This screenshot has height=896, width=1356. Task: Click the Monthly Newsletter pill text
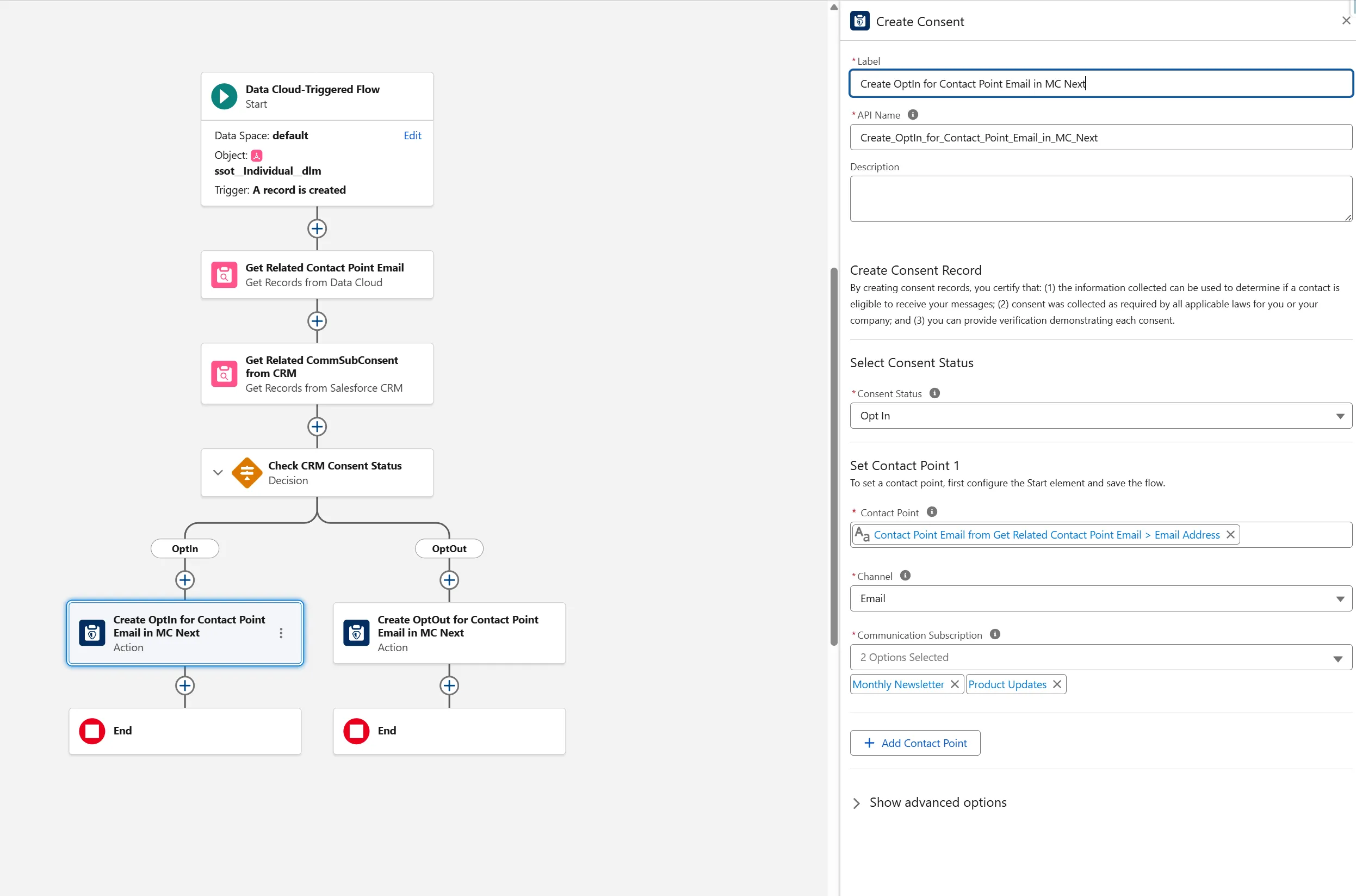pos(898,684)
